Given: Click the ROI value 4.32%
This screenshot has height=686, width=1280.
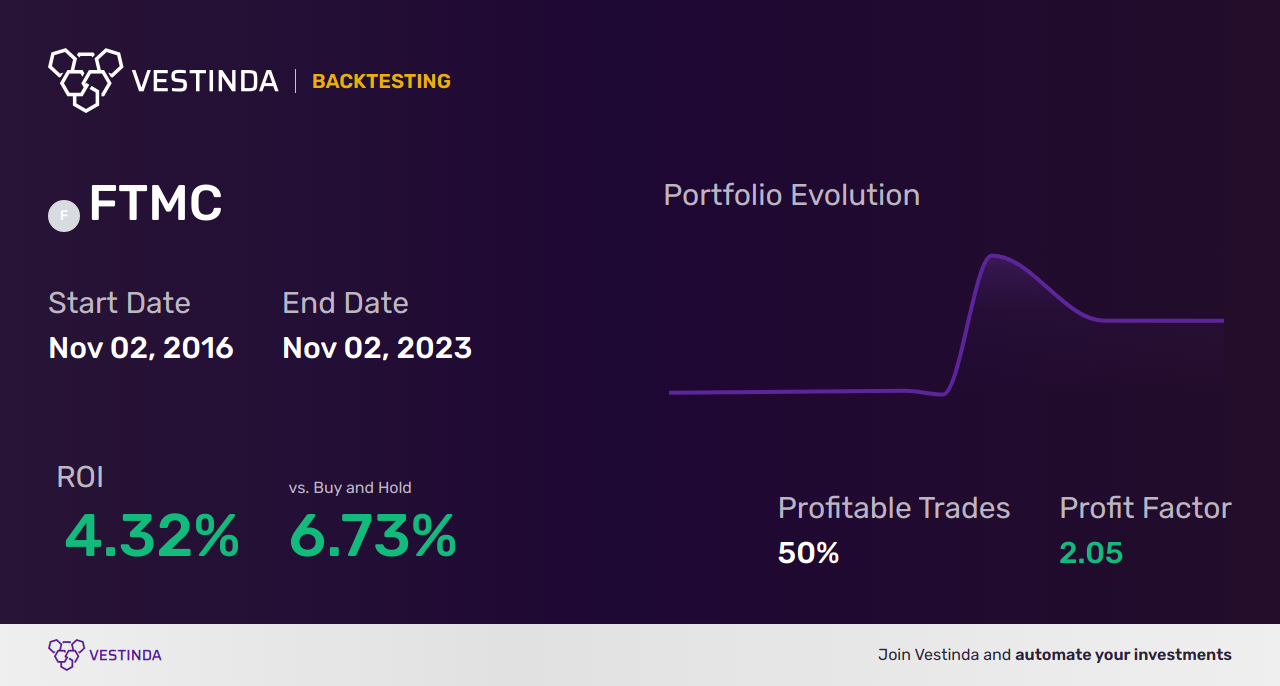Looking at the screenshot, I should [152, 536].
